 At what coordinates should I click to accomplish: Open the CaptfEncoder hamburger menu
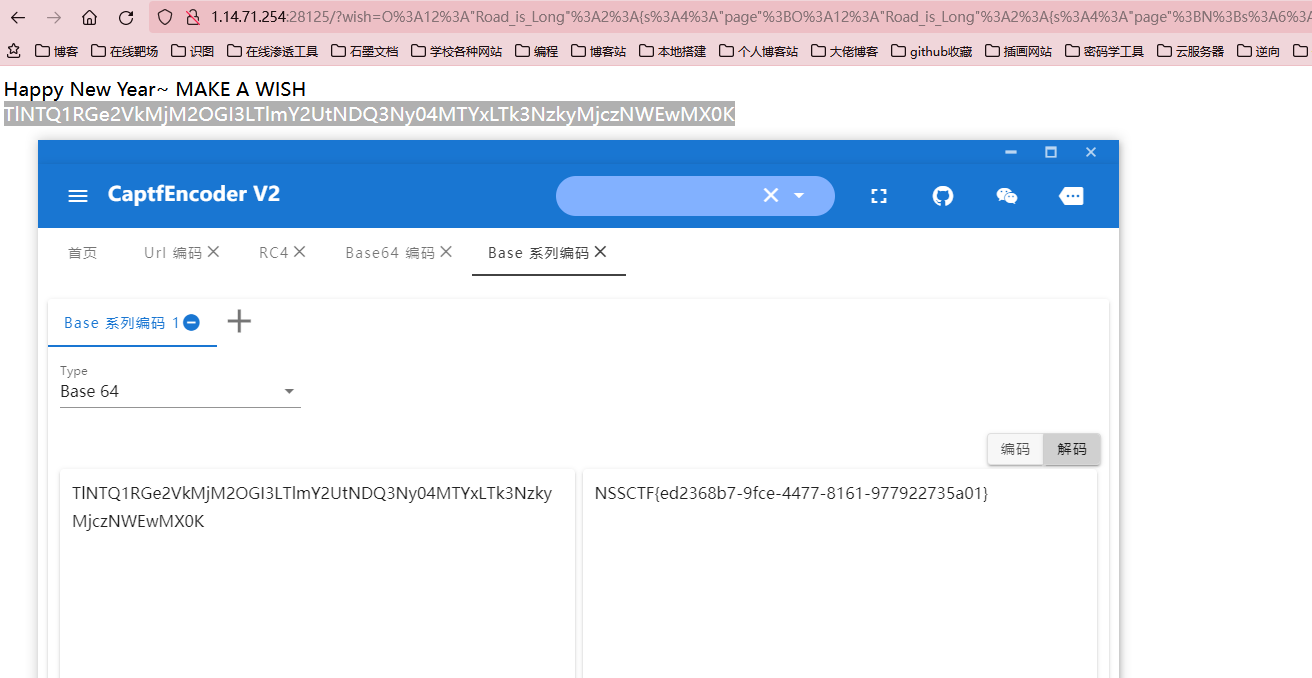tap(78, 196)
